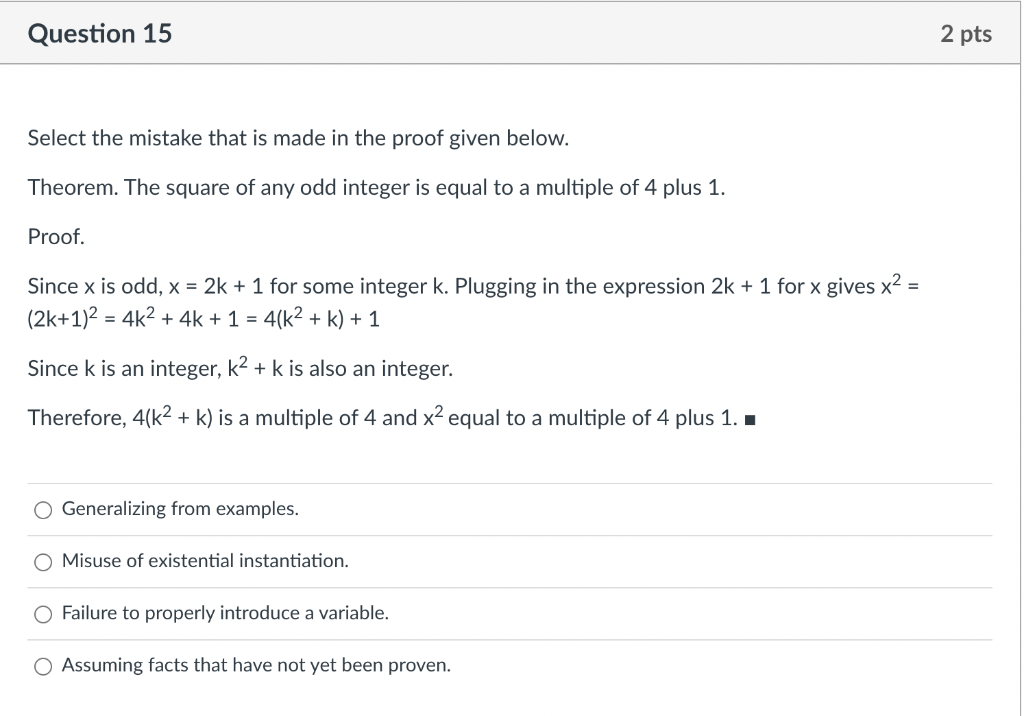Select "Assuming facts that have not yet been proven"
Screen dimensions: 1024x716
point(43,665)
